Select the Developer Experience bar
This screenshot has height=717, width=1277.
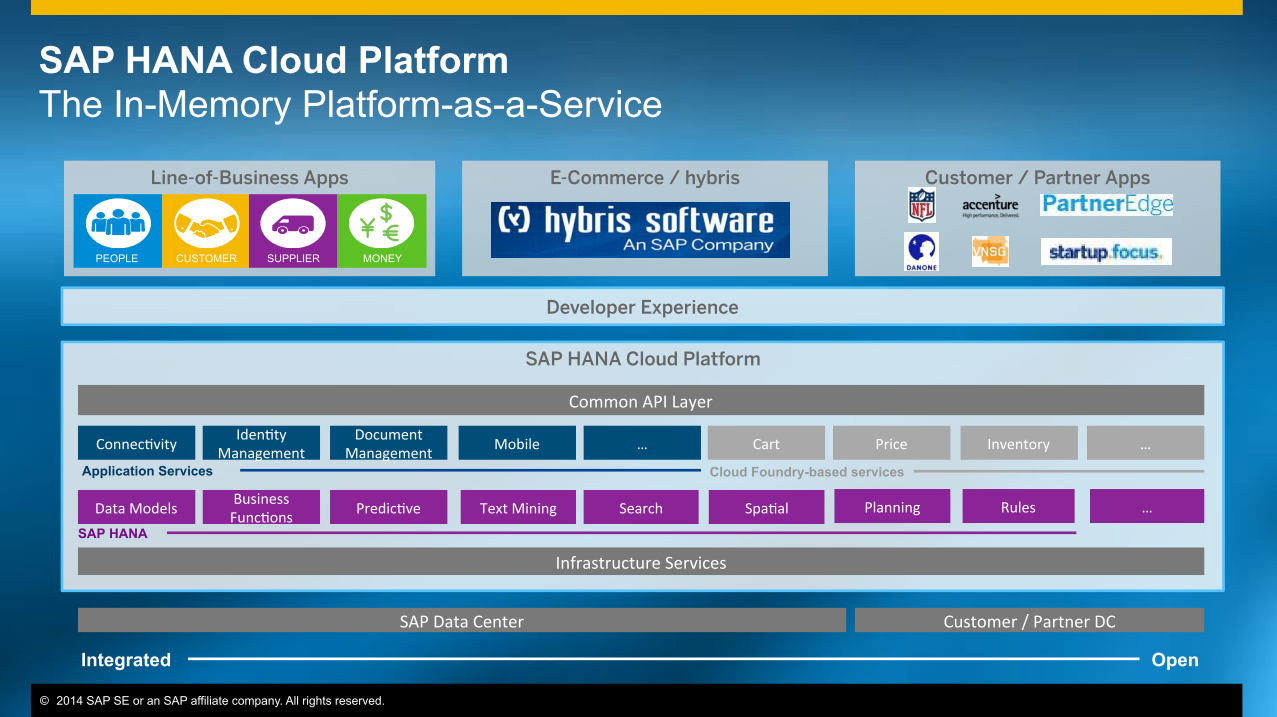(x=642, y=307)
